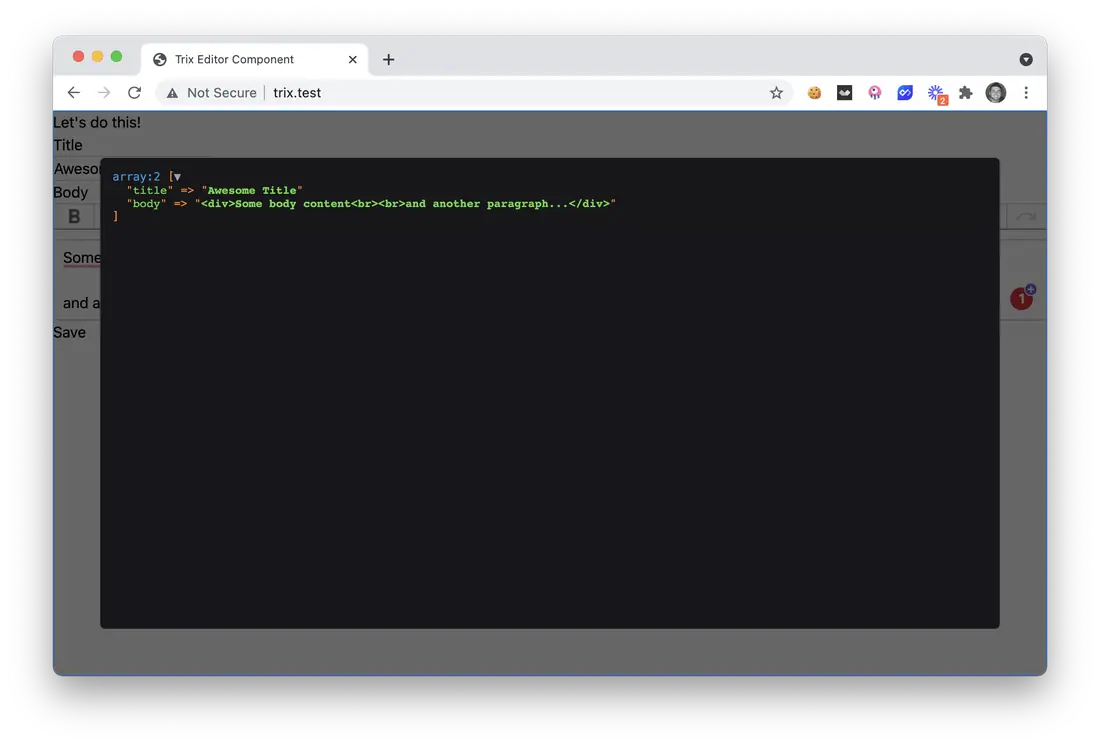Close the Trix Editor Component tab
Image resolution: width=1100 pixels, height=746 pixels.
(x=352, y=60)
